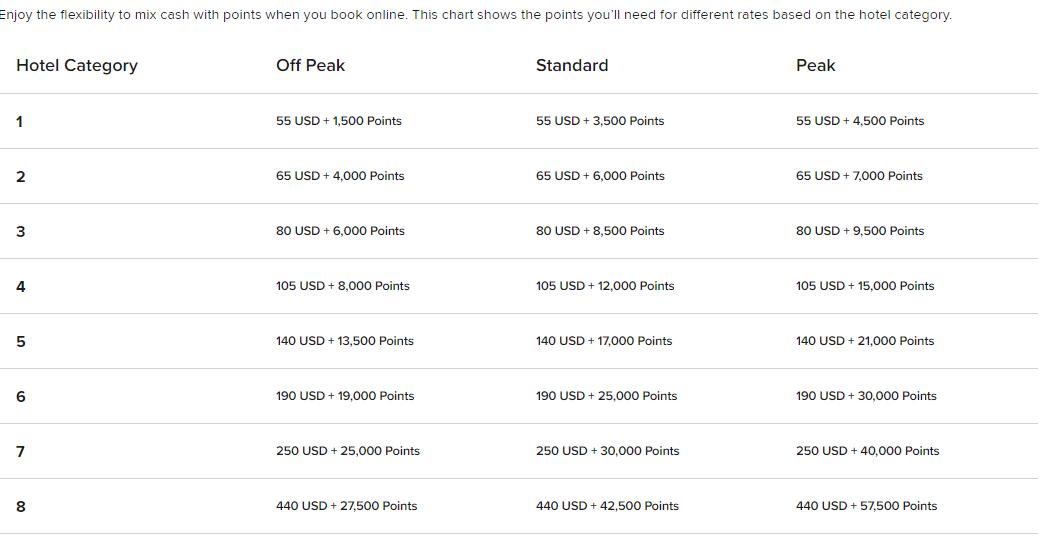Image resolution: width=1058 pixels, height=560 pixels.
Task: Select 65 USD + 6,000 Points cell
Action: pyautogui.click(x=601, y=175)
